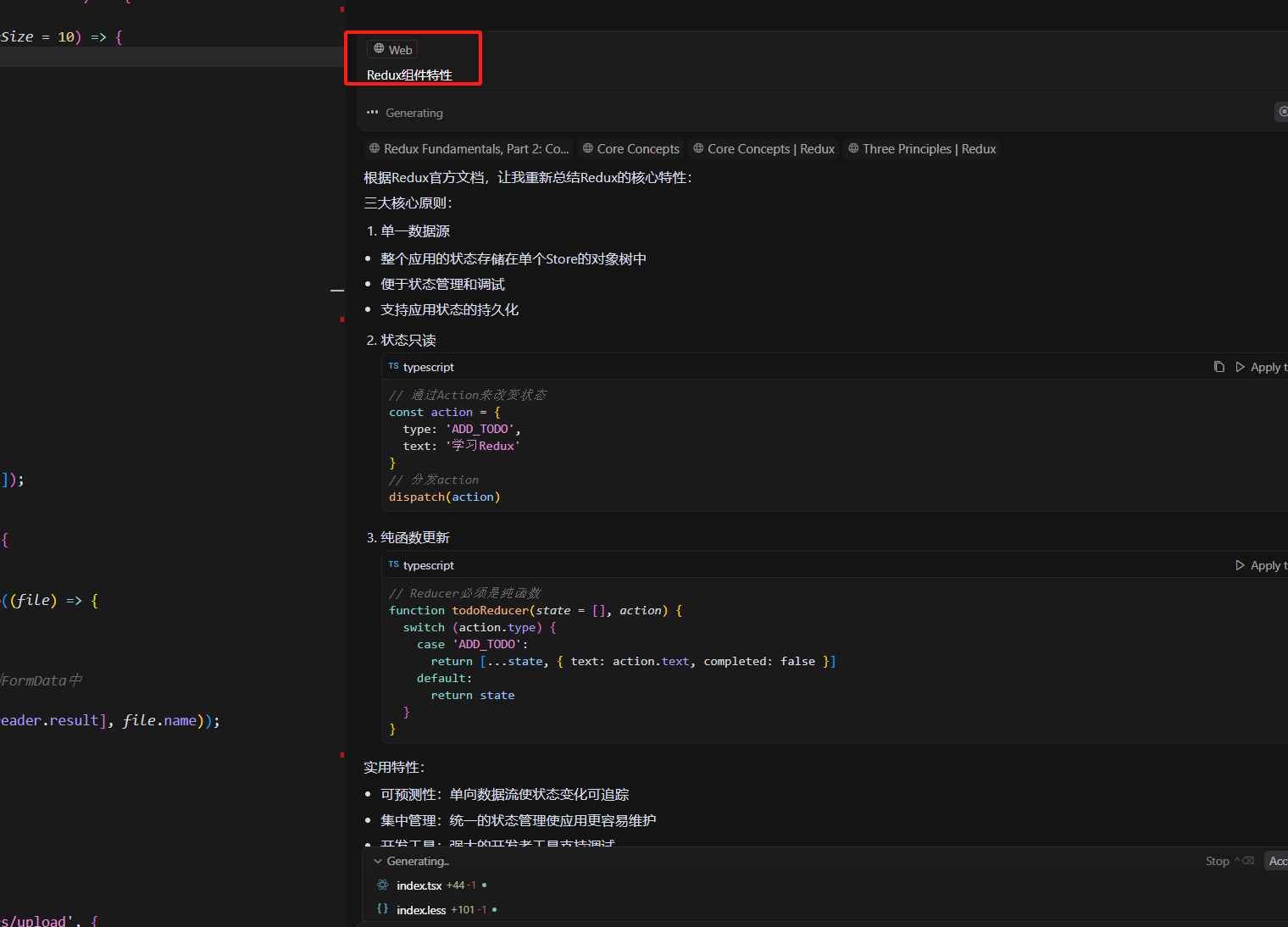Click the TS badge of the todoReducer block
This screenshot has height=927, width=1288.
(394, 564)
